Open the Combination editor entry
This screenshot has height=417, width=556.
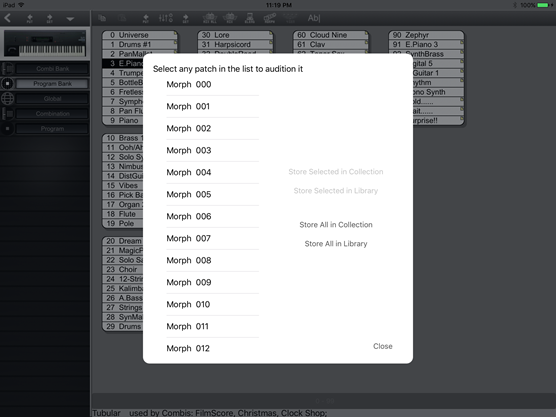coord(52,114)
